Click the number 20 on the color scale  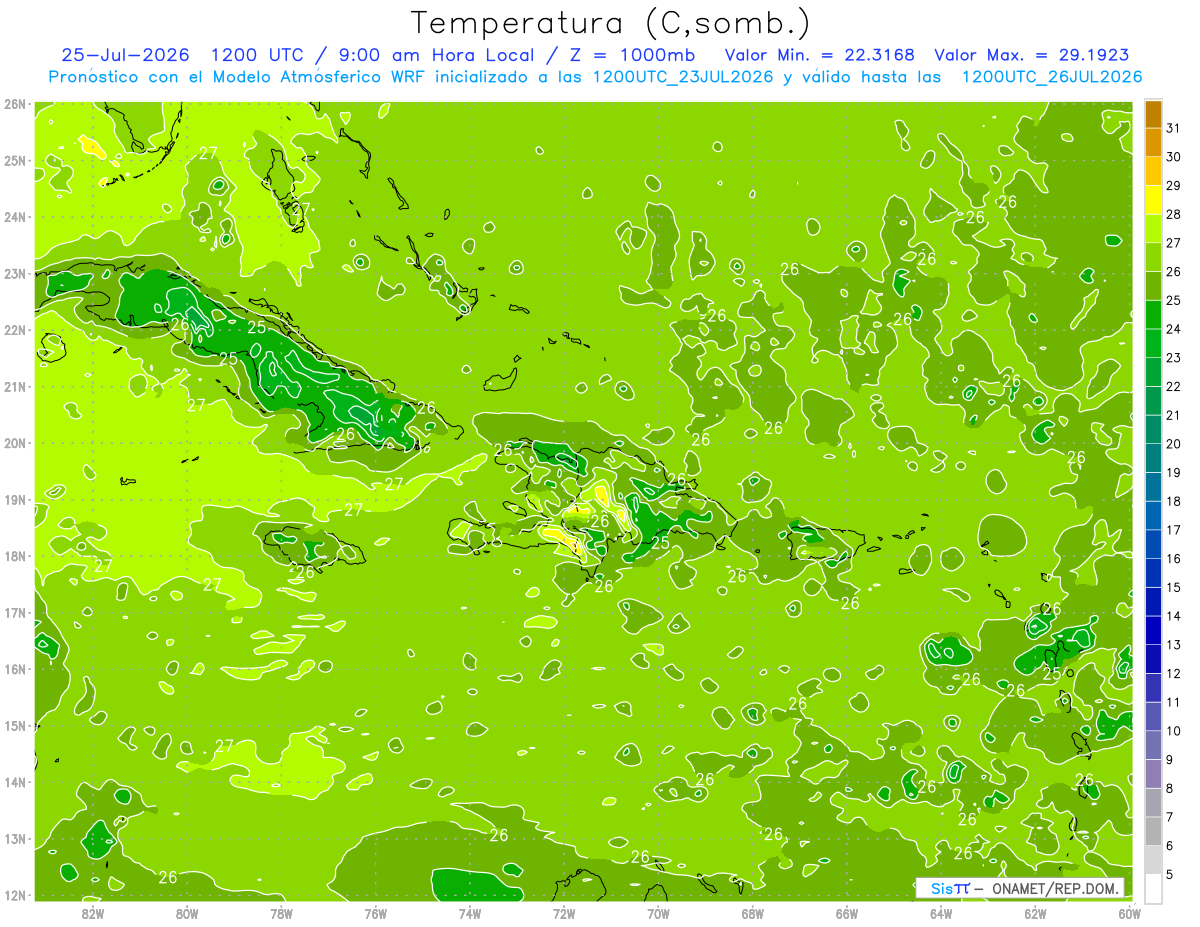click(x=1173, y=444)
